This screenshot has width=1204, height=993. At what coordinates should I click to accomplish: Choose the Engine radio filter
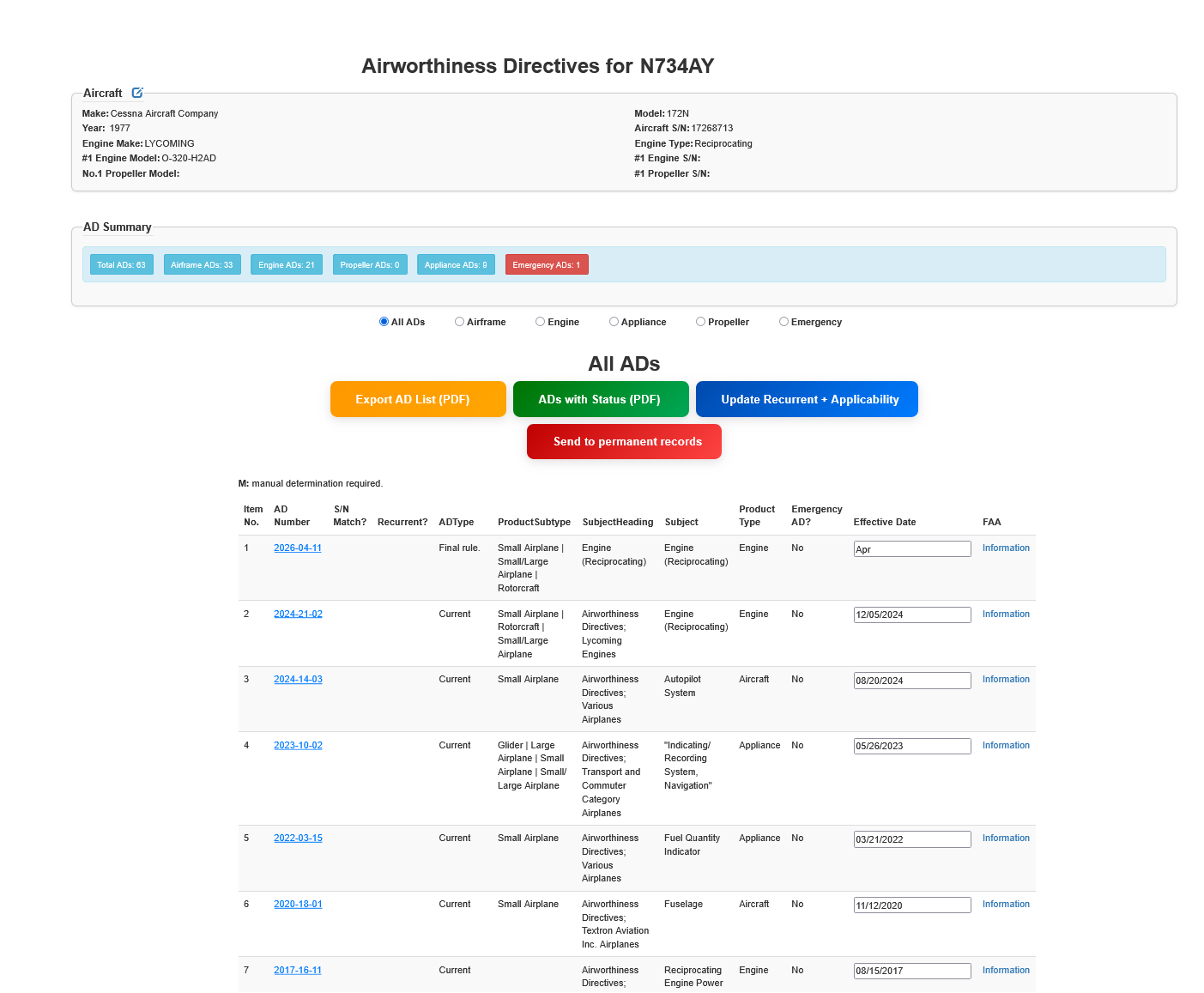540,322
